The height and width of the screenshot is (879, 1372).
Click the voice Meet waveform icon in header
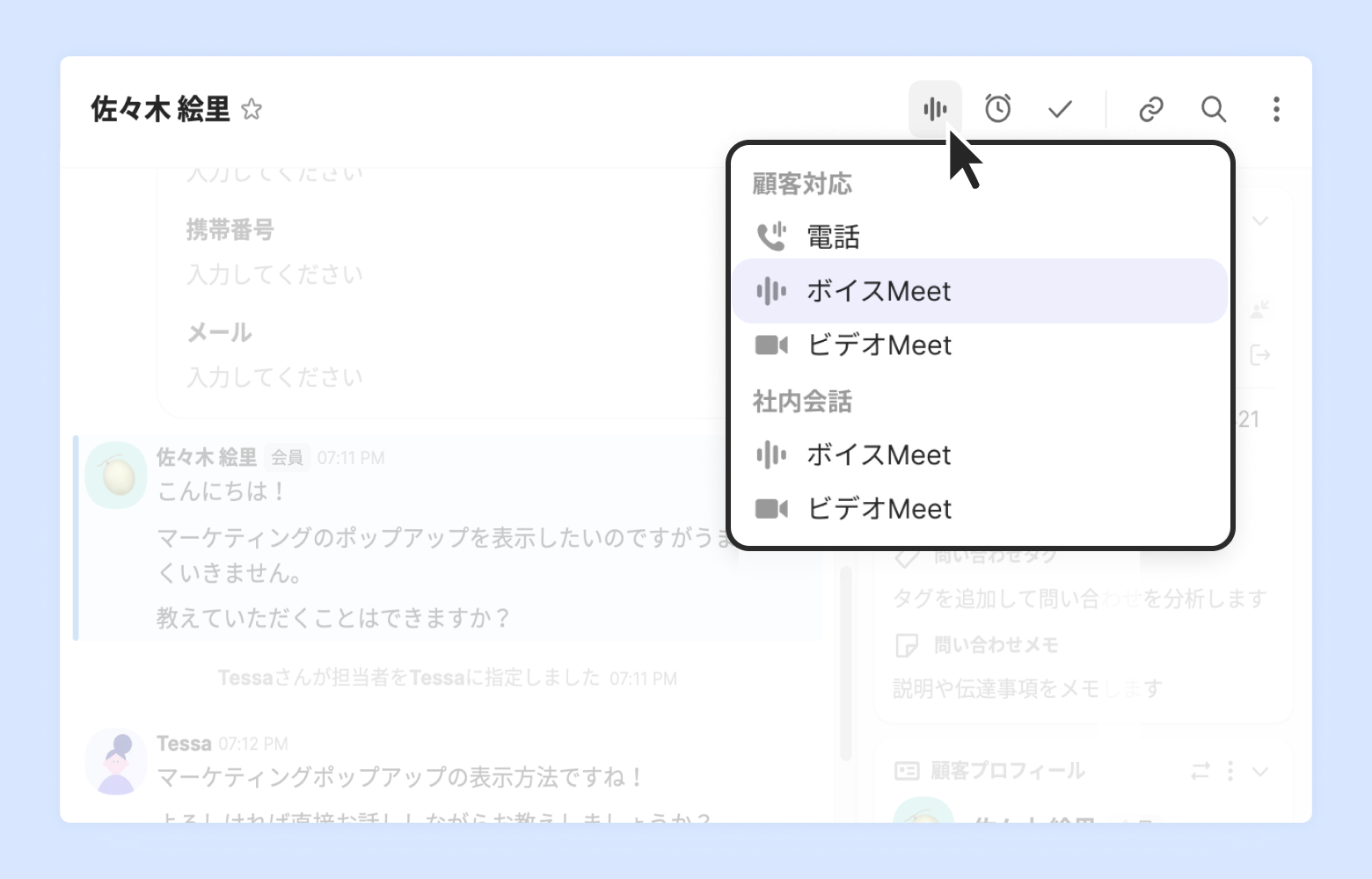tap(935, 109)
